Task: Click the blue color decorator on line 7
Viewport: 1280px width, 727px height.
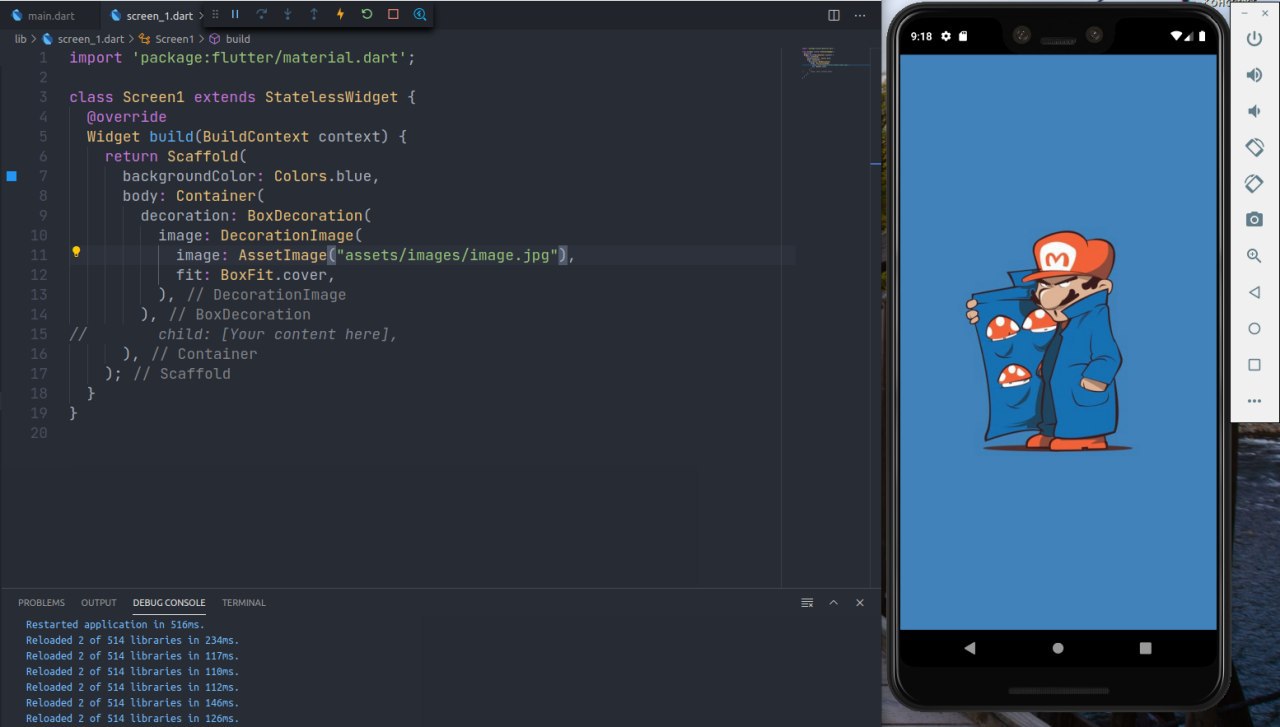Action: [12, 176]
